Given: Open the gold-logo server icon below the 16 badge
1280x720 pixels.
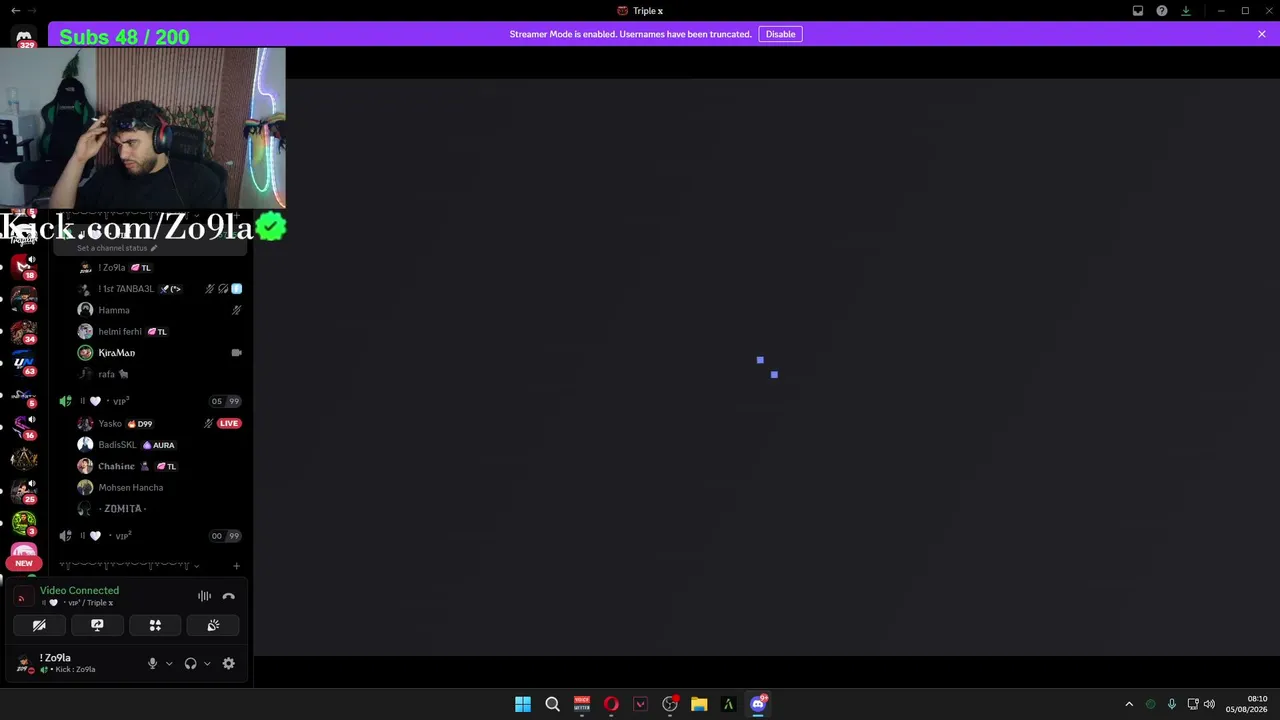Looking at the screenshot, I should click(x=24, y=459).
